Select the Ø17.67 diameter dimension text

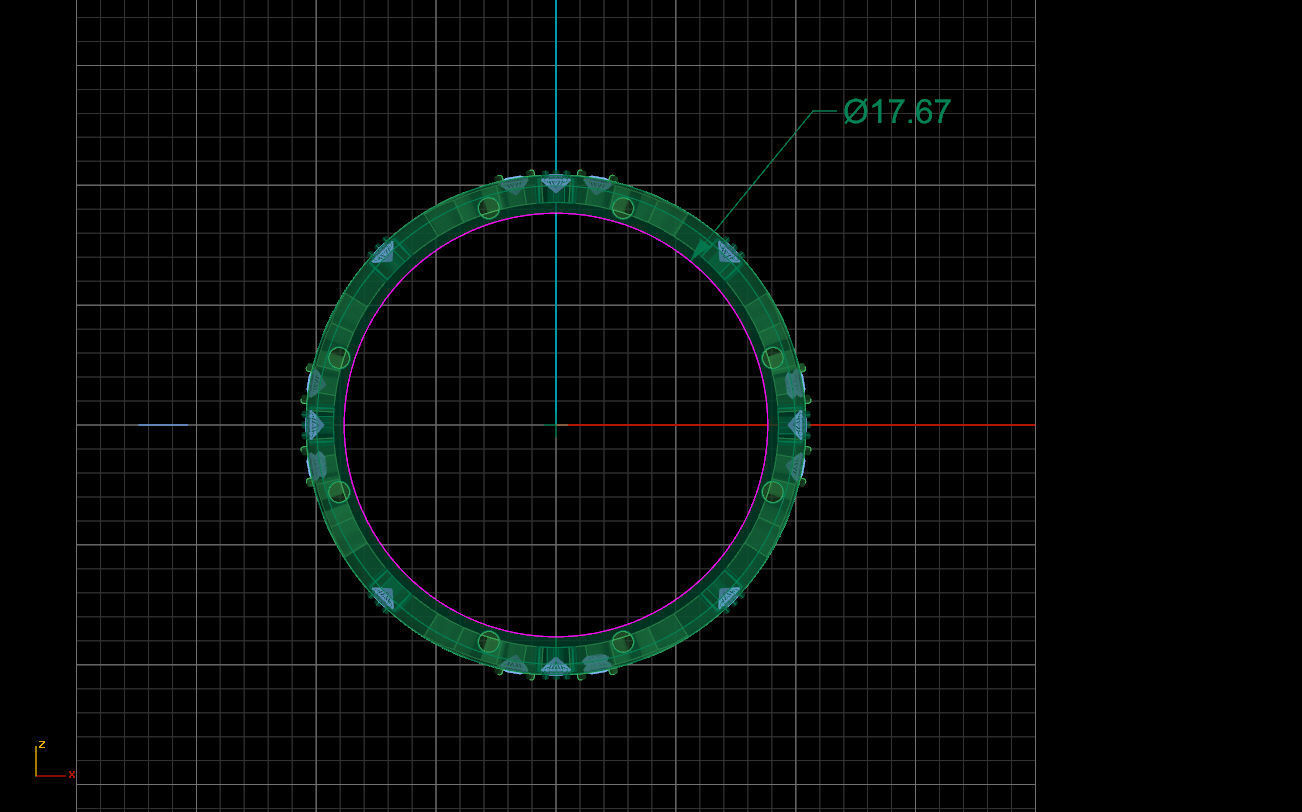click(896, 111)
